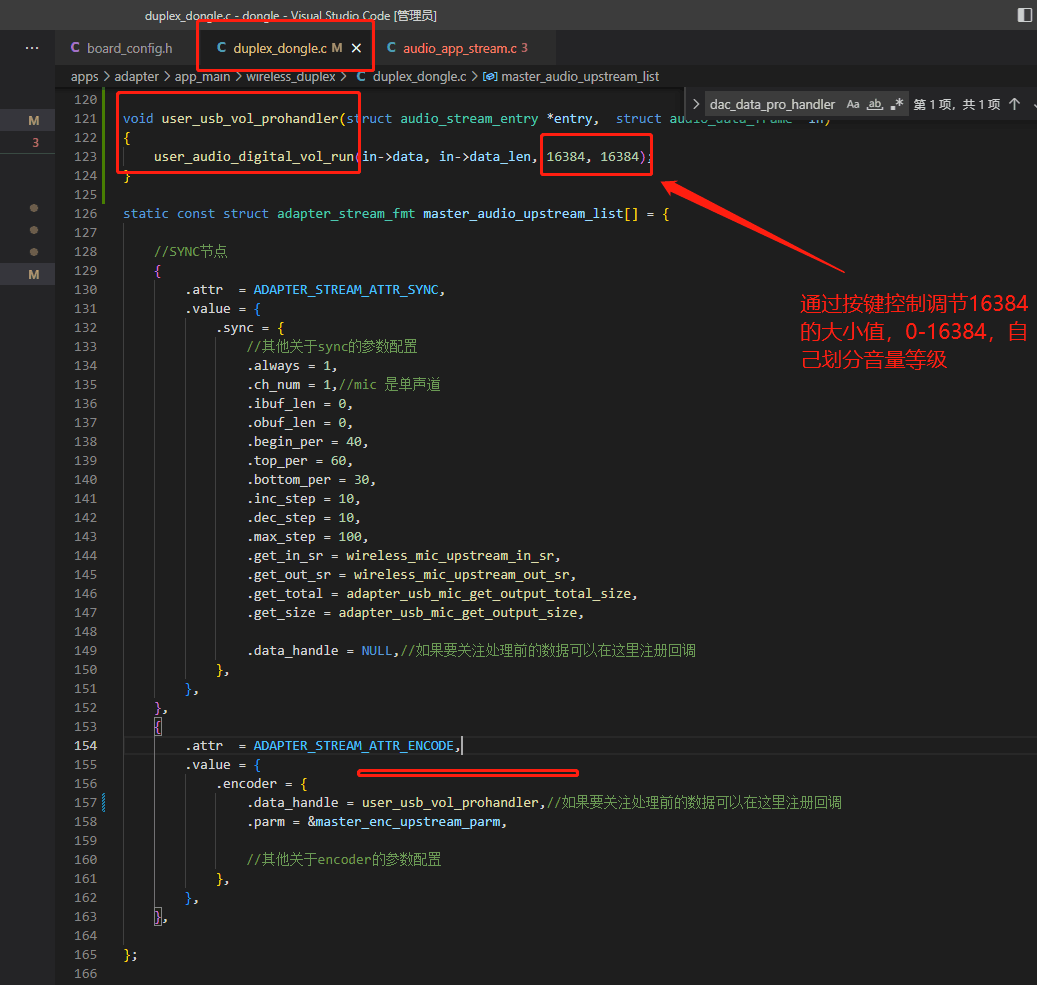Open the wireless_duplex breadcrumb dropdown
The image size is (1037, 985).
click(x=291, y=77)
